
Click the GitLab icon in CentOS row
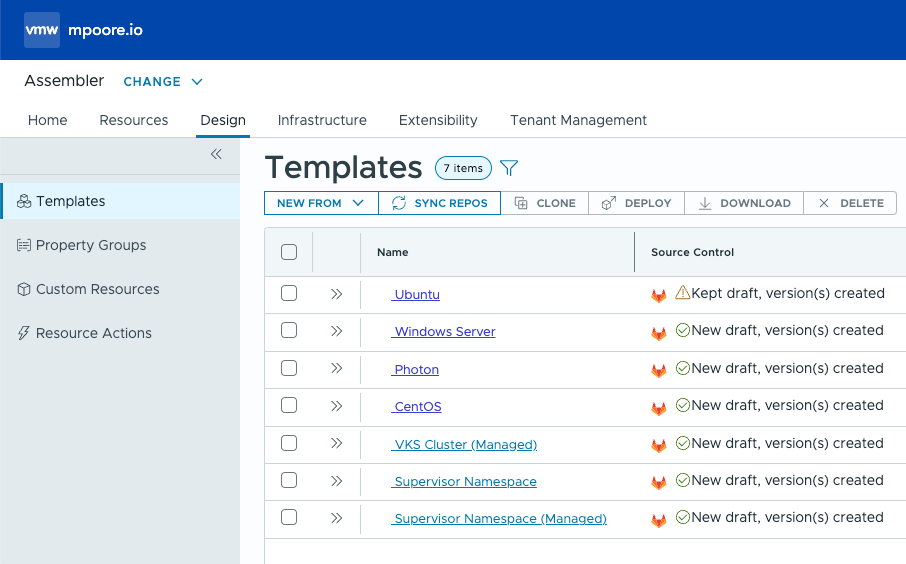(659, 408)
